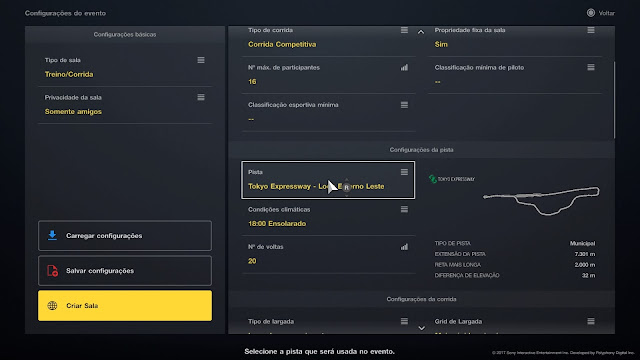Open the Classificação mínima de piloto list icon
The height and width of the screenshot is (360, 640).
tap(591, 67)
